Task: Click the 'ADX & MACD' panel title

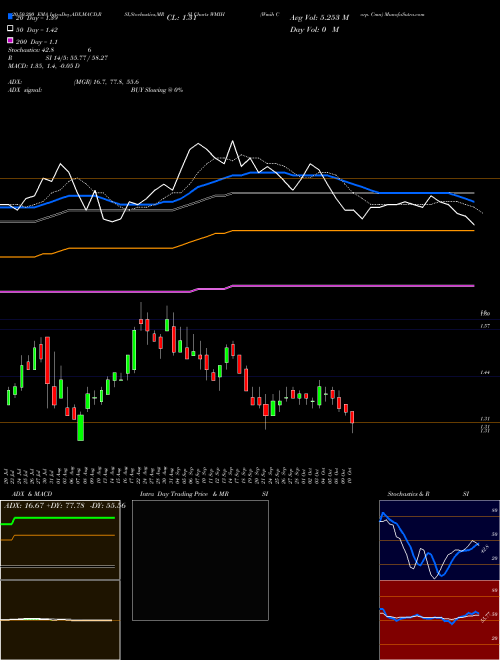Action: pos(32,494)
